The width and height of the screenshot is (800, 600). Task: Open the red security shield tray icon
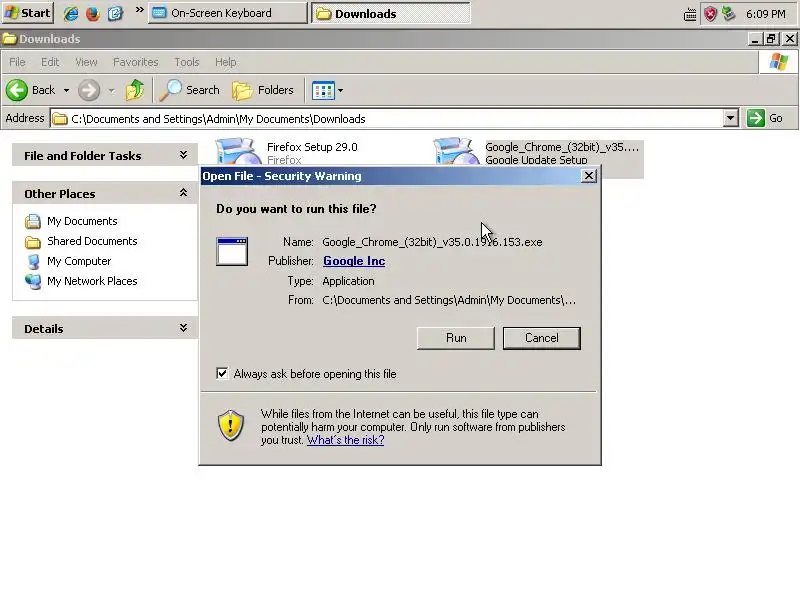tap(710, 14)
